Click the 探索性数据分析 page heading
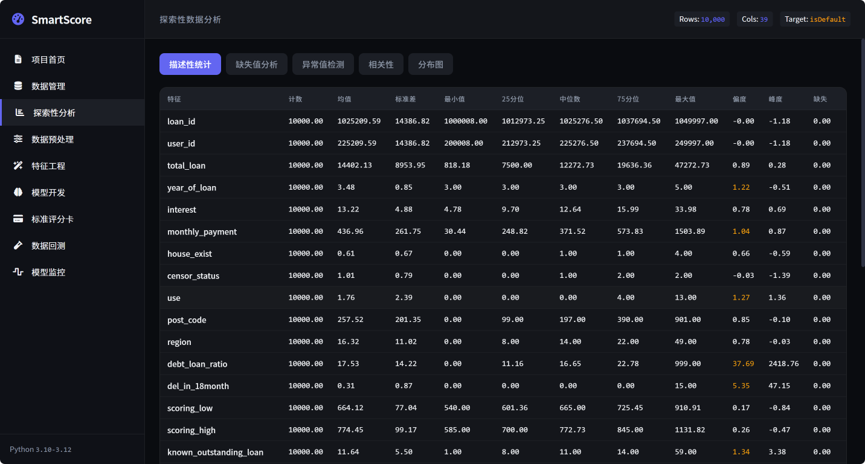Screen dimensions: 865x464 click(x=190, y=19)
